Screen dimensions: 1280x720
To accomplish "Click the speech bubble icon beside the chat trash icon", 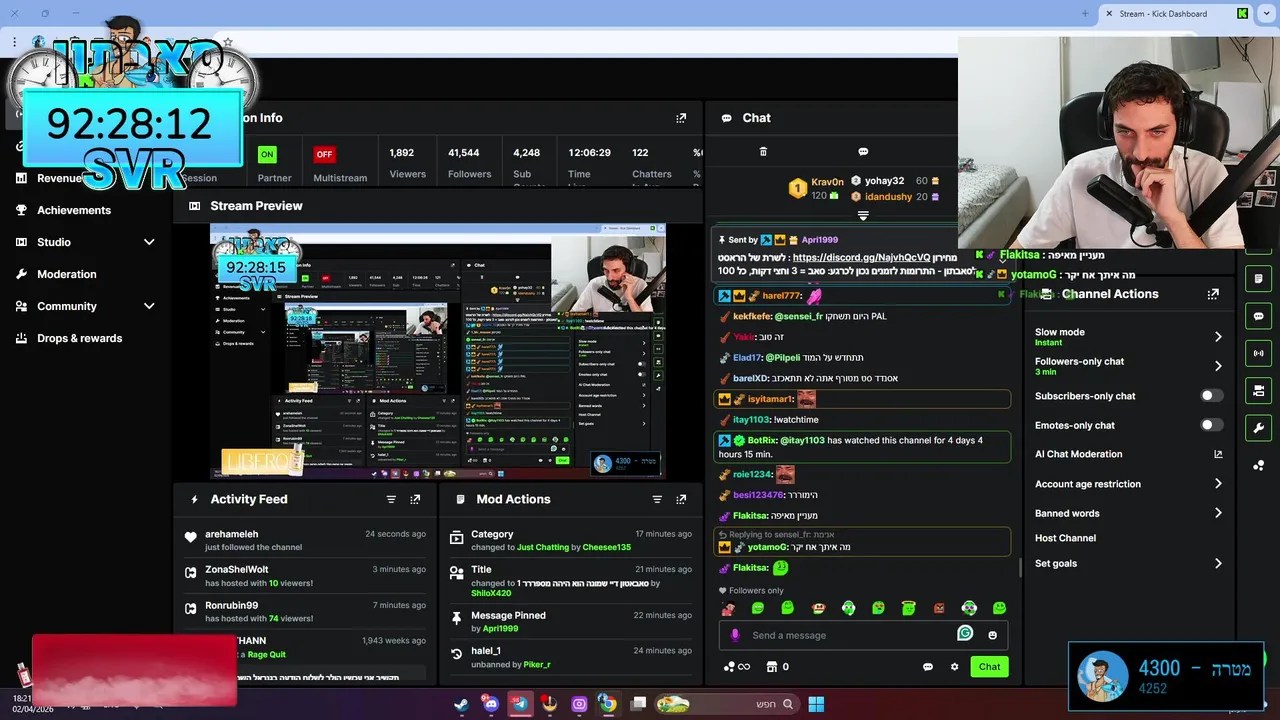I will pos(863,152).
